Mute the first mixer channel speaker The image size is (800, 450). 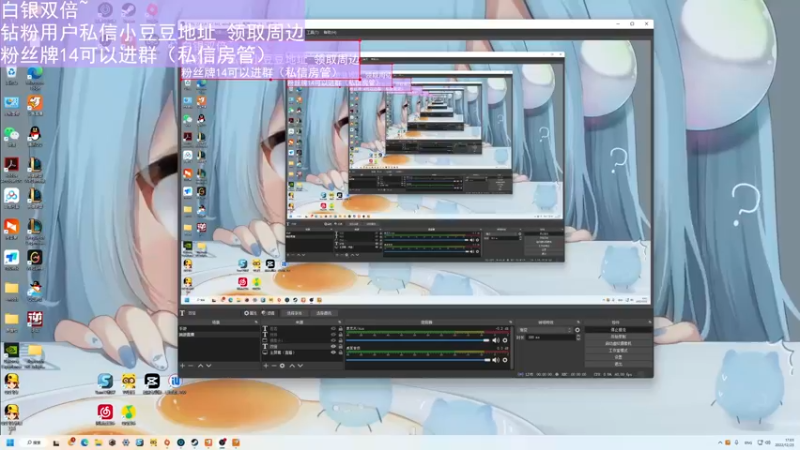496,340
